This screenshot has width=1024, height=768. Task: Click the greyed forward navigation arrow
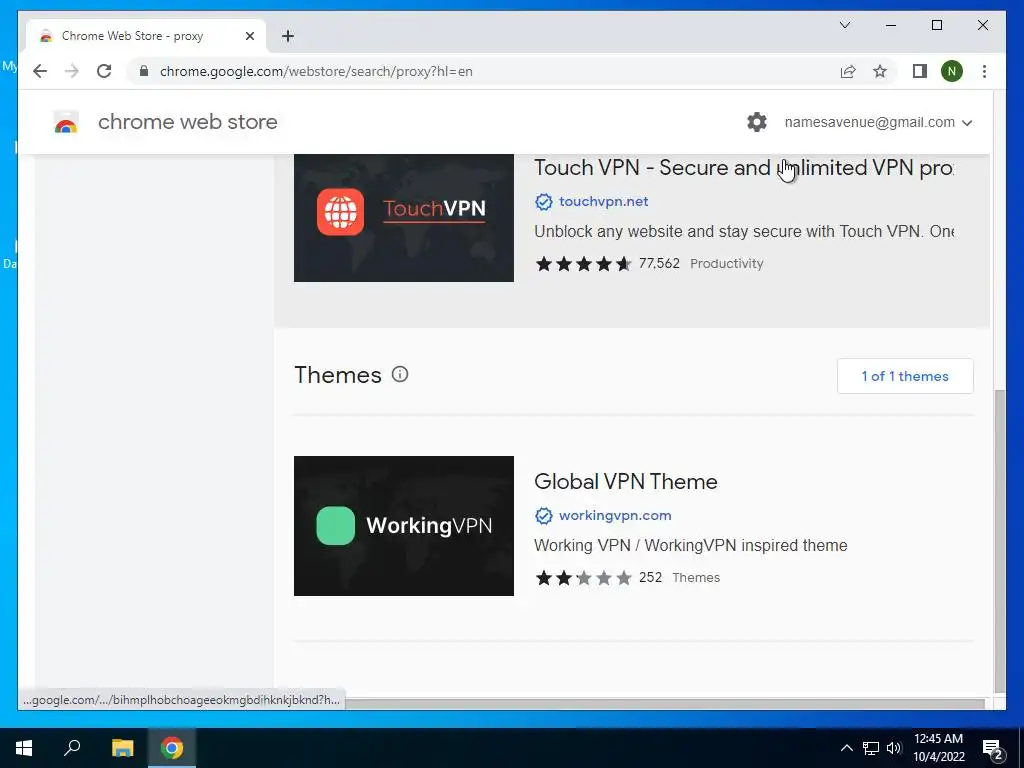(x=72, y=71)
